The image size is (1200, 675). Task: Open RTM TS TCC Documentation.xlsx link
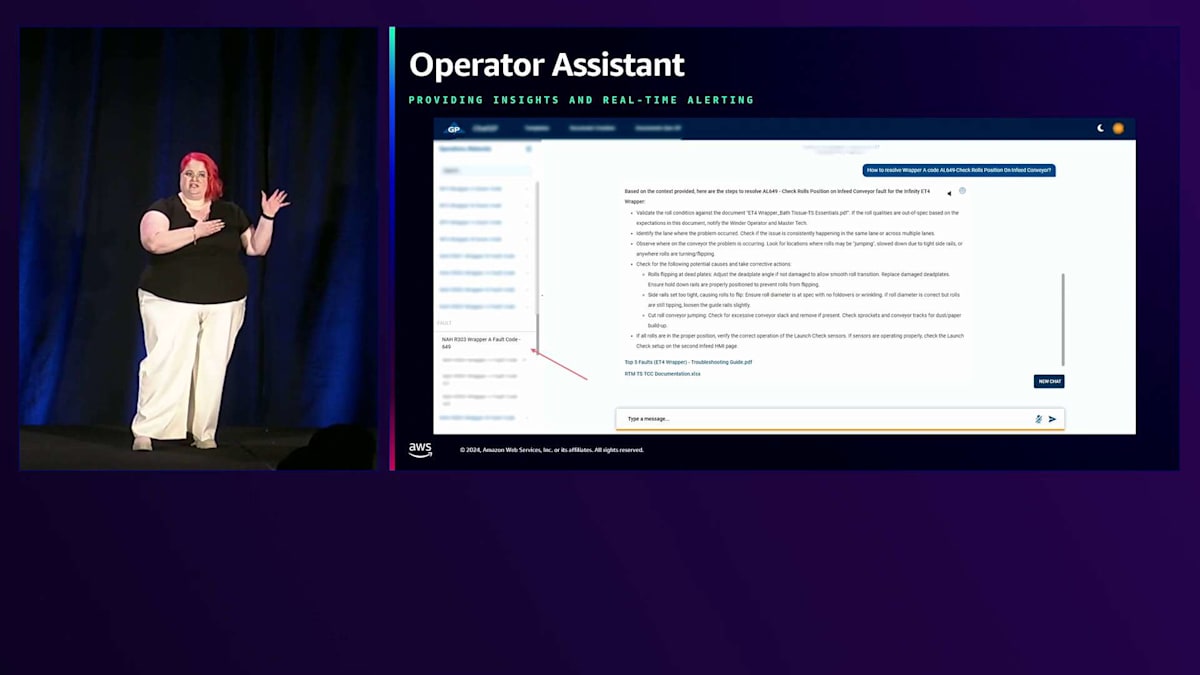pos(662,373)
